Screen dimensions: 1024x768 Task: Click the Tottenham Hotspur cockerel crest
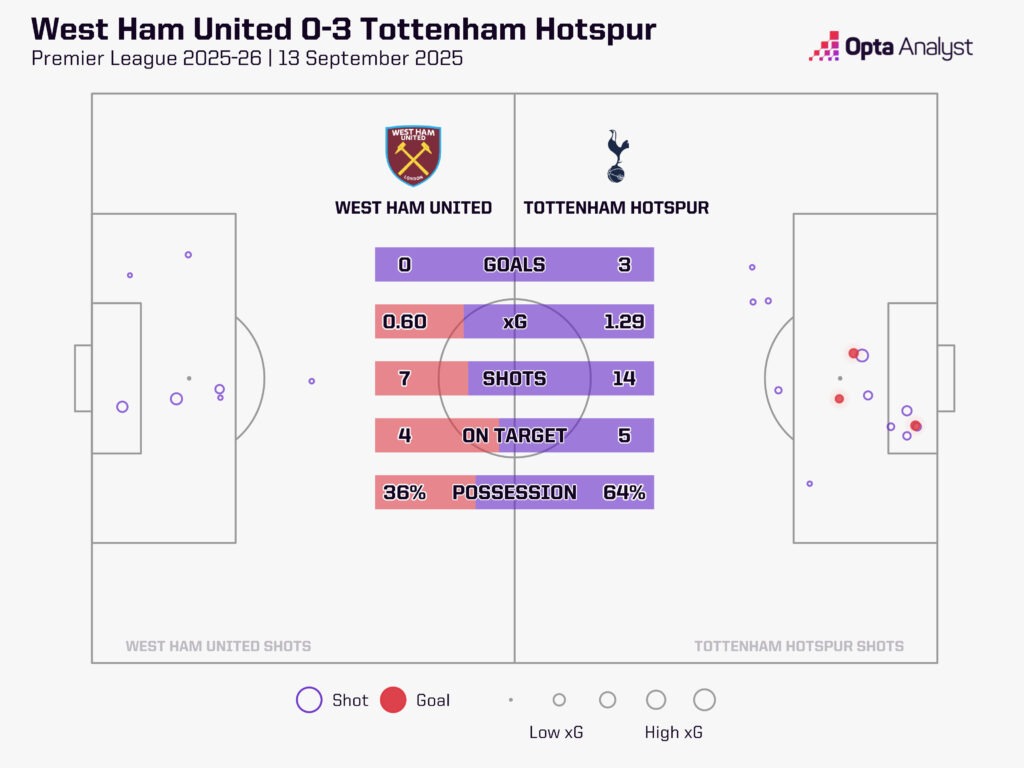click(x=617, y=156)
